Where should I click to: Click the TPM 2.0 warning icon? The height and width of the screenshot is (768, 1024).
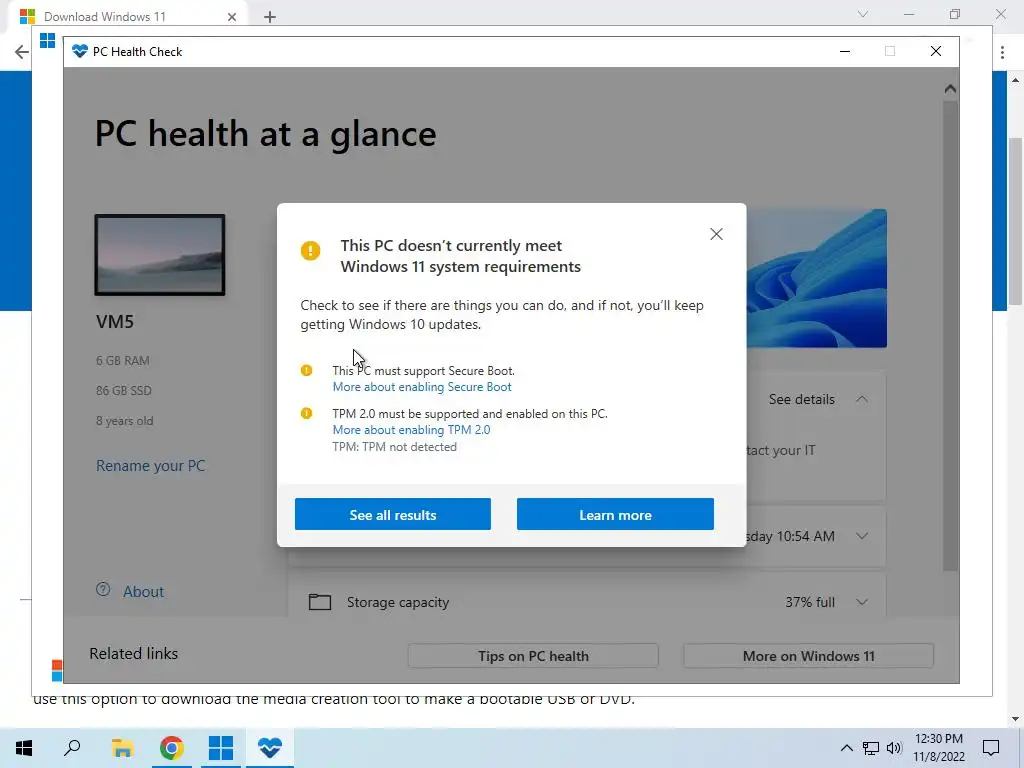coord(306,413)
